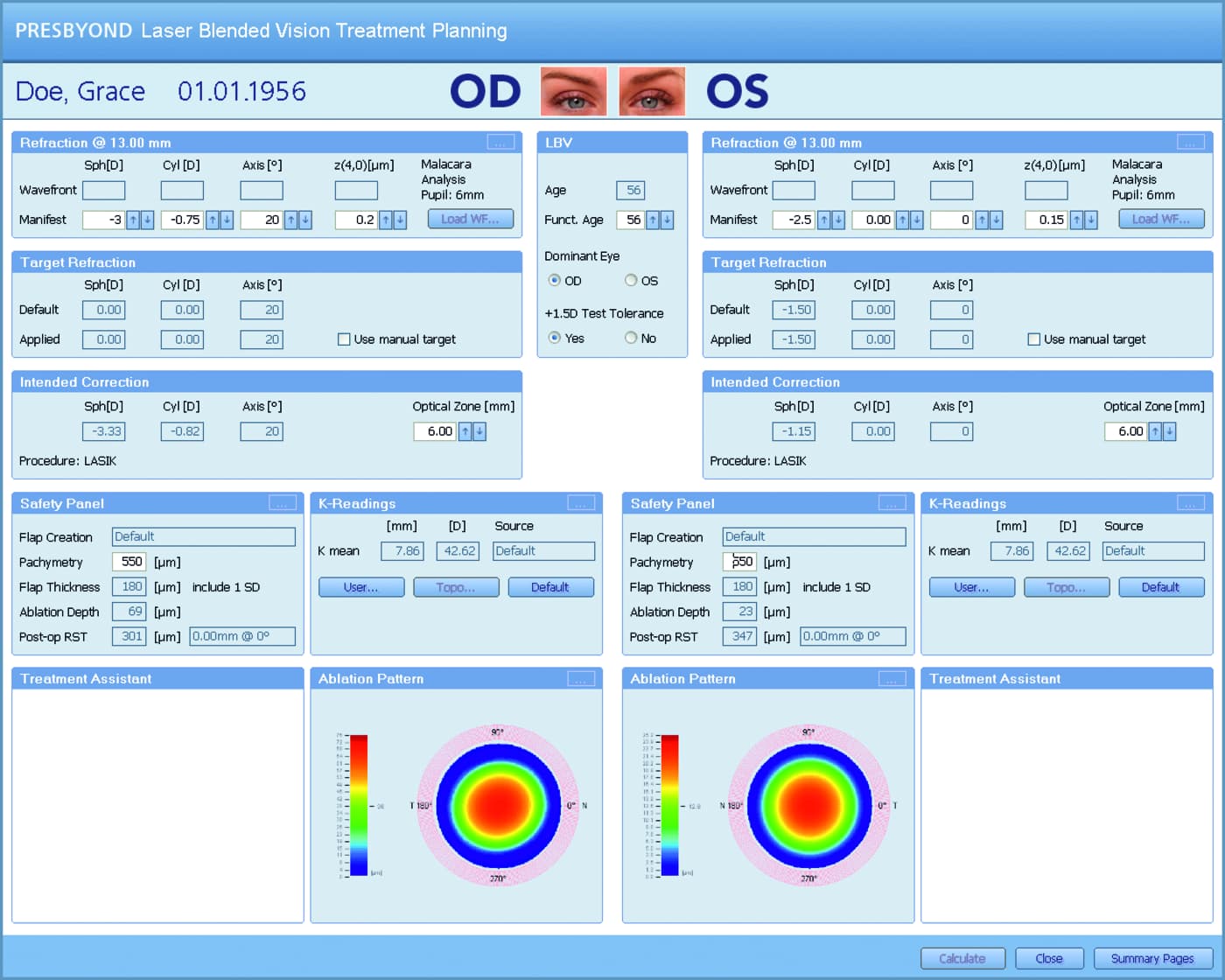
Task: Increase OS manifest sphere with up arrow
Action: [823, 220]
